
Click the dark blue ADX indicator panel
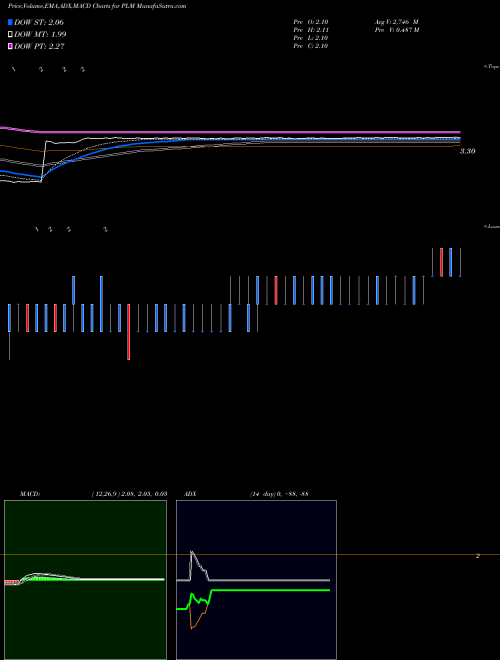256,580
